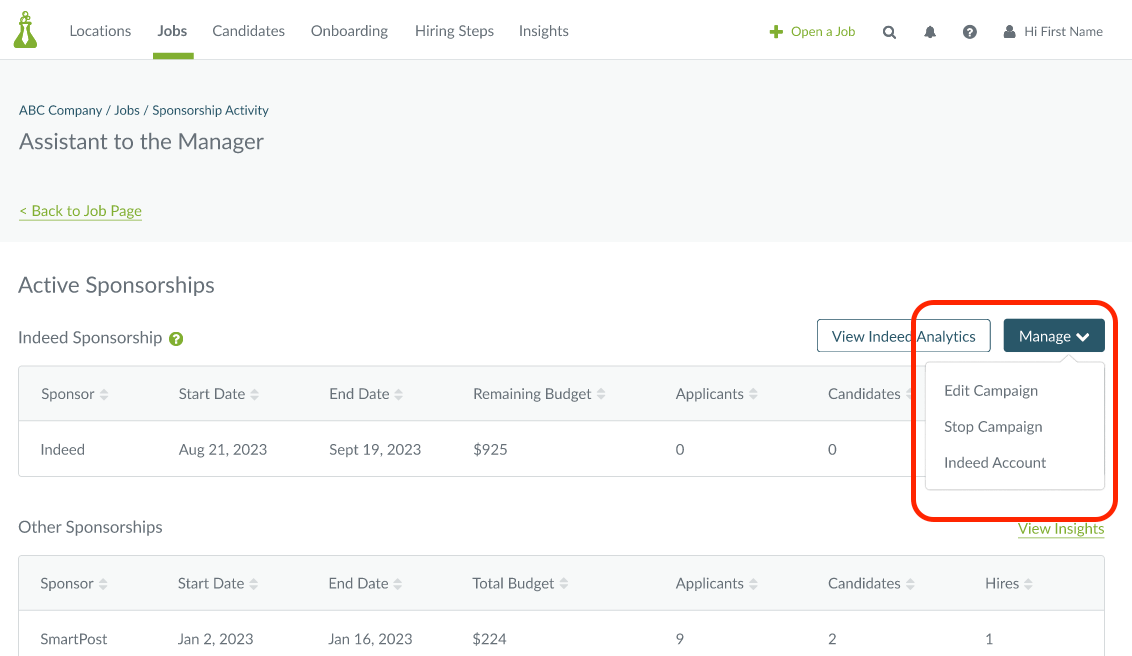Viewport: 1132px width, 656px height.
Task: Check notifications via the bell icon
Action: 929,31
